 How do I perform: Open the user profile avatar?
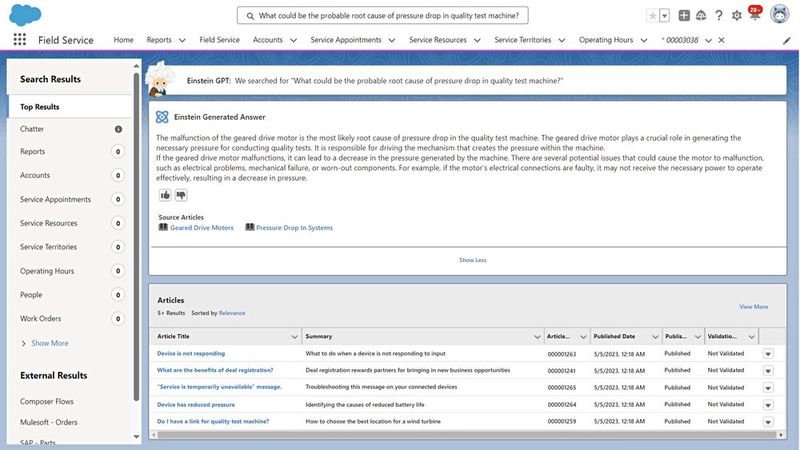780,15
